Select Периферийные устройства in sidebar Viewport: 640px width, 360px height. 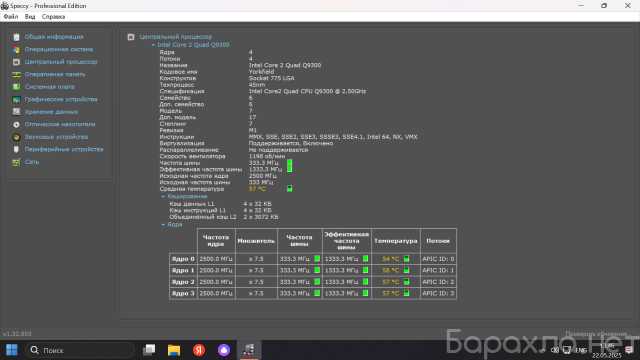pos(64,149)
